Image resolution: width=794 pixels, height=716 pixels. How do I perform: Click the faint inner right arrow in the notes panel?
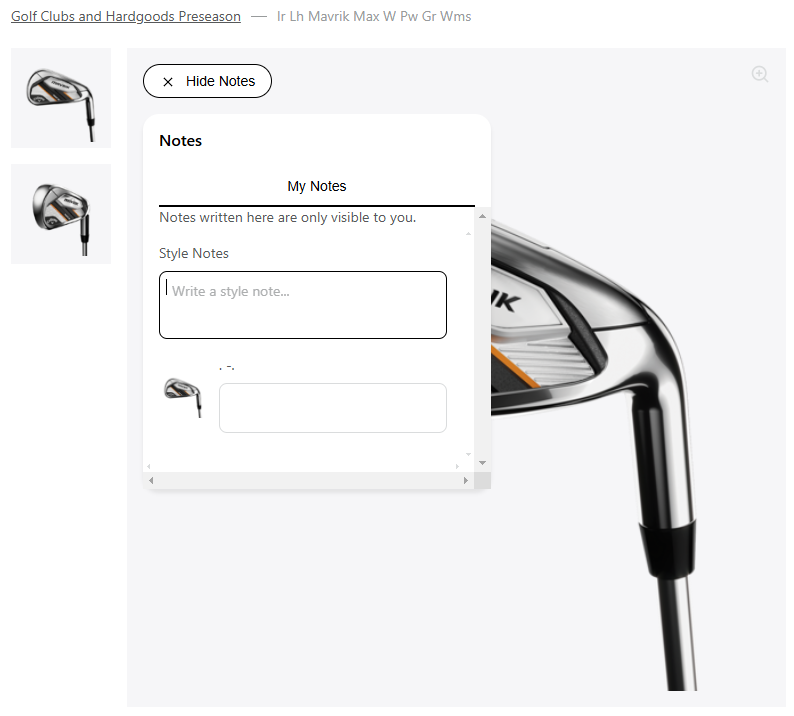[457, 466]
